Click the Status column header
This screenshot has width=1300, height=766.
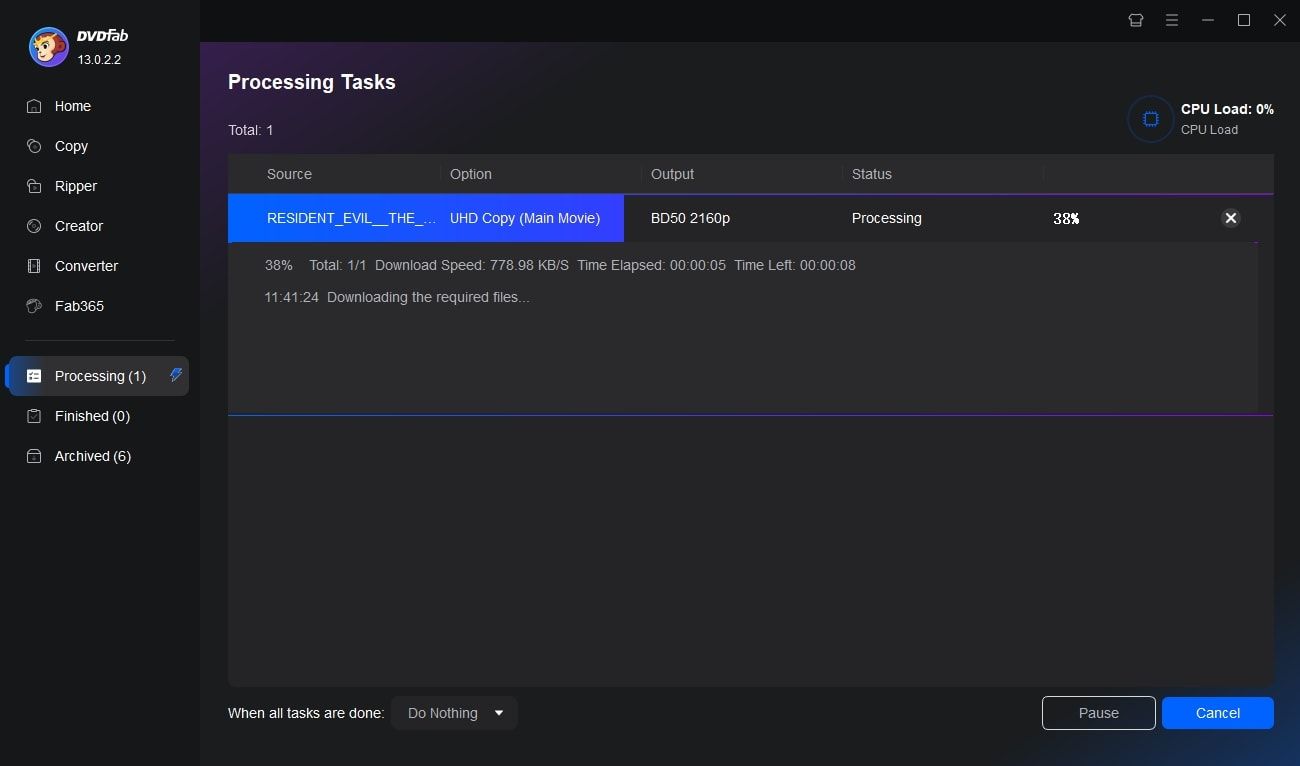pos(871,174)
